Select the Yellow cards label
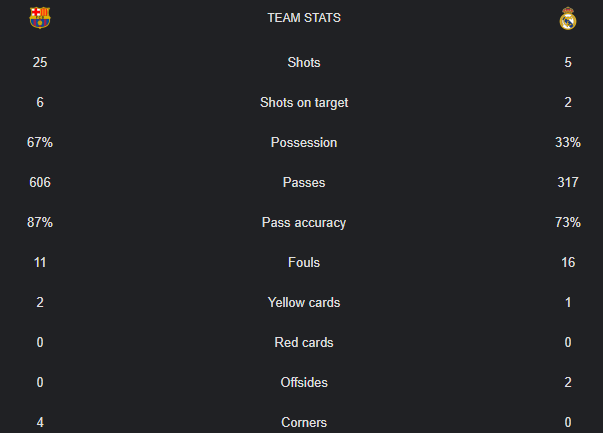The height and width of the screenshot is (433, 603). coord(304,302)
